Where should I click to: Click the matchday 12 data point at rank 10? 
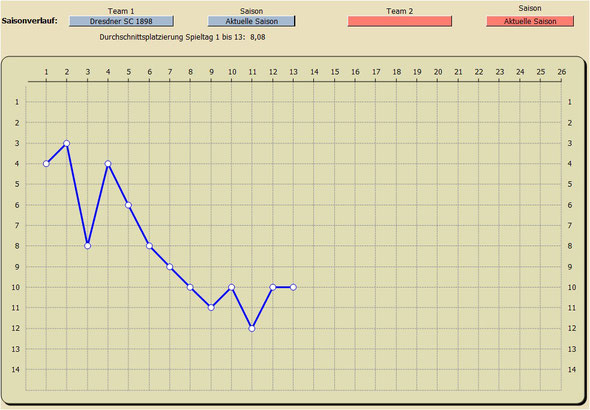[273, 287]
